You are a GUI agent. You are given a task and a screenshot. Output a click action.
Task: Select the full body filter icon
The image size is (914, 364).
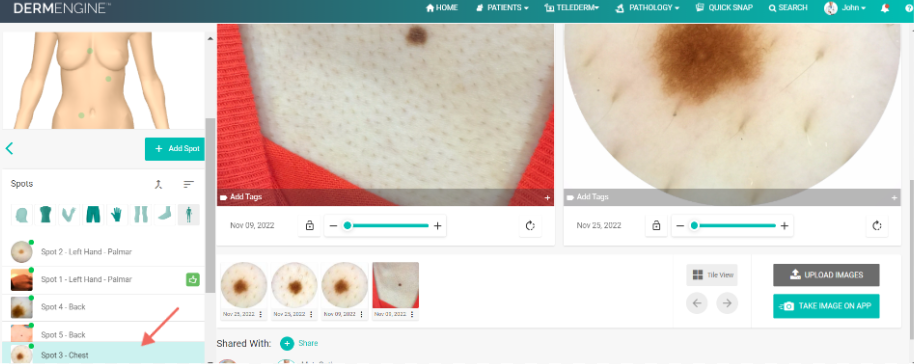pyautogui.click(x=188, y=215)
